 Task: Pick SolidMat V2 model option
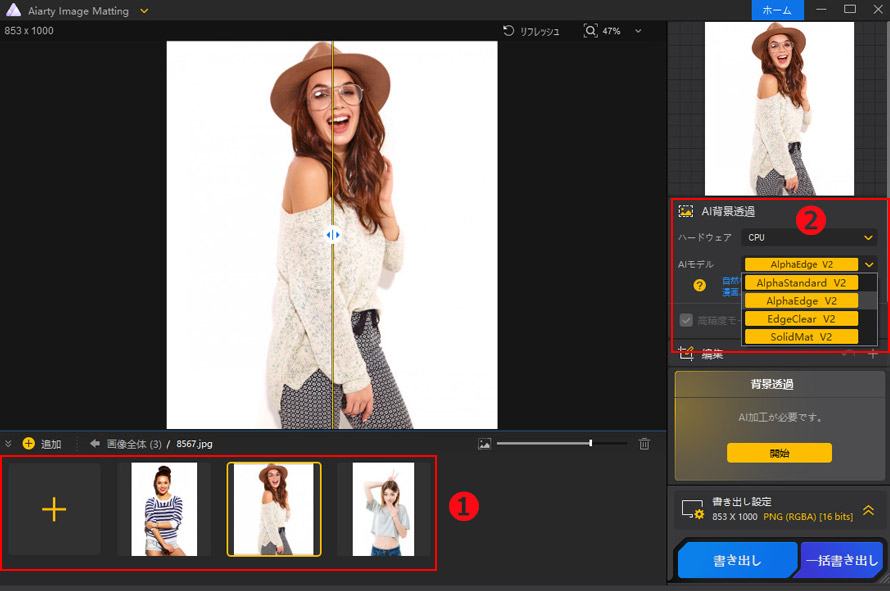pos(800,337)
